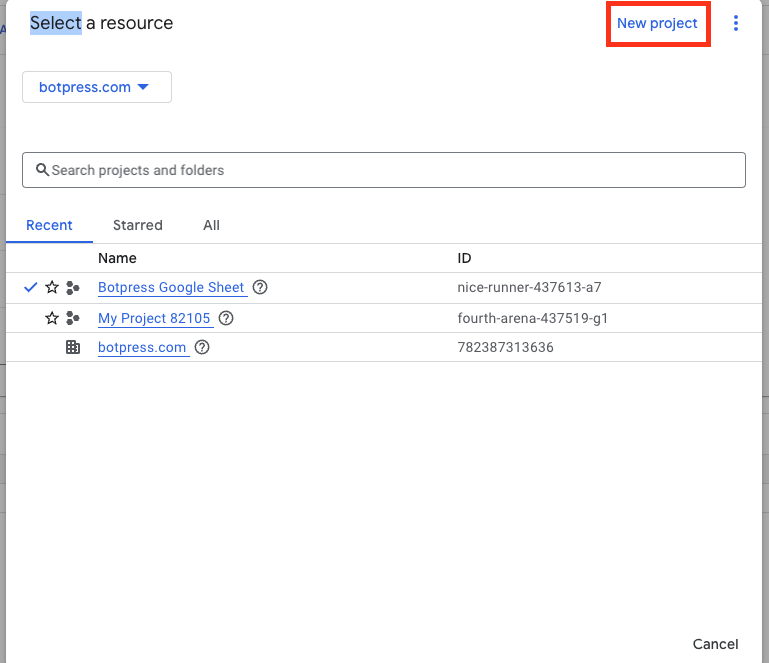Click the search magnifier icon
This screenshot has width=769, height=663.
pos(43,170)
